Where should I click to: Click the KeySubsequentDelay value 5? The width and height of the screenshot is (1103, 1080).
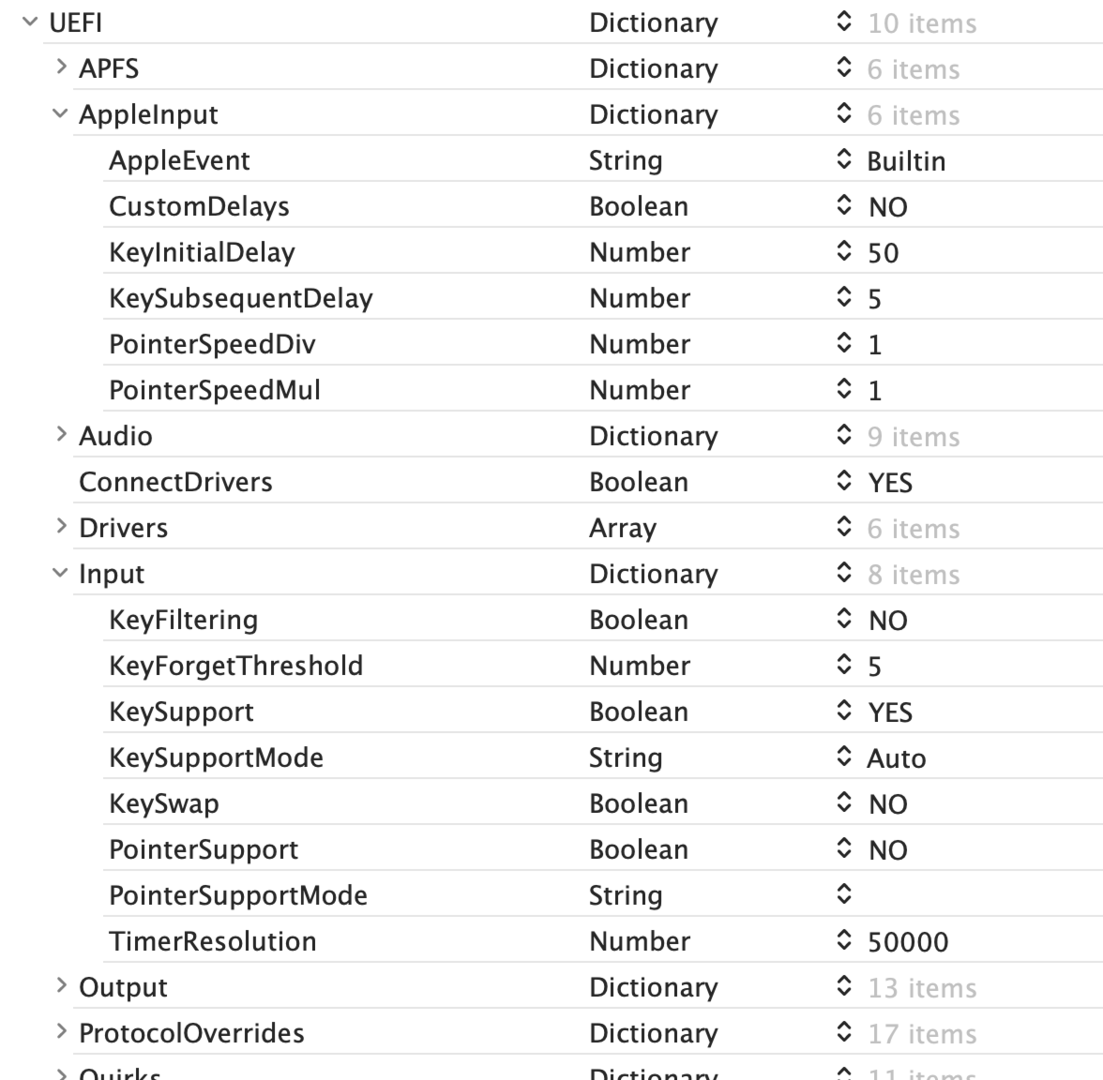(x=875, y=299)
